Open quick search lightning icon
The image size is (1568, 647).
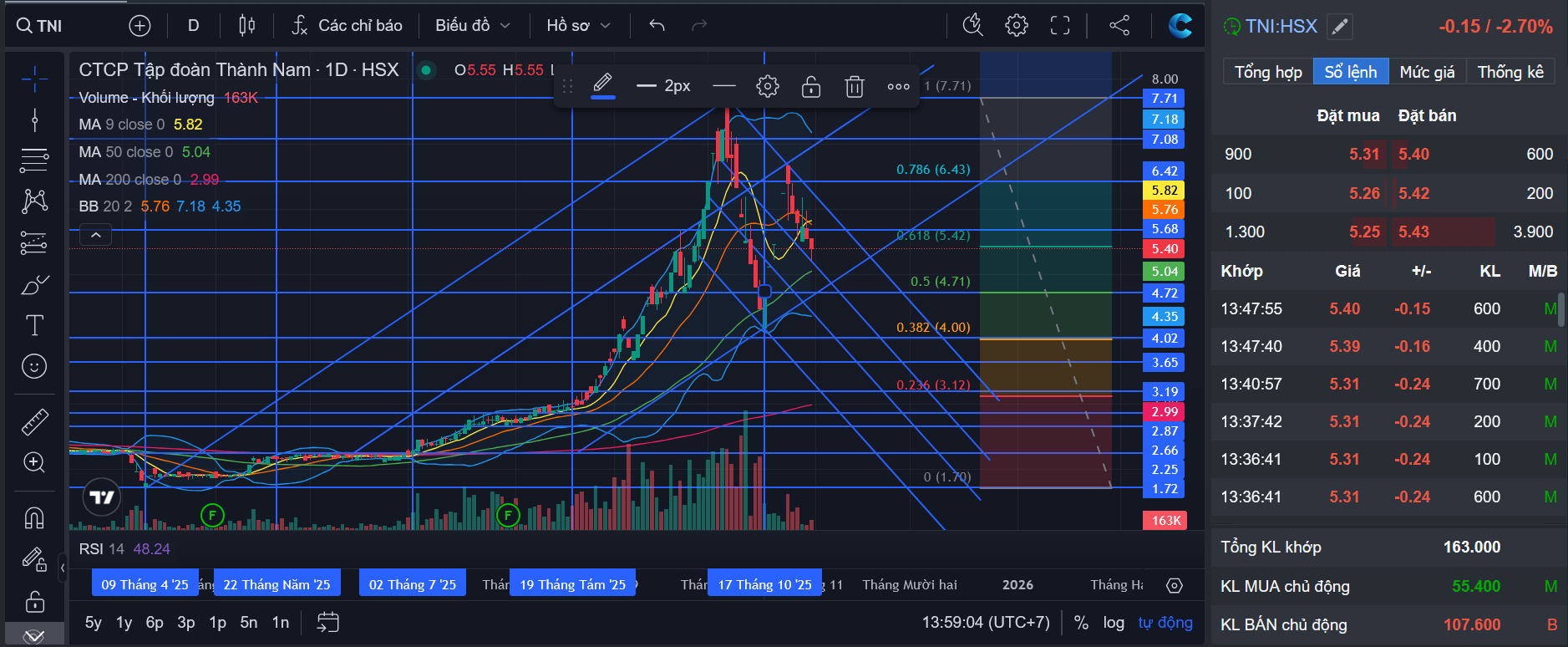[x=972, y=26]
